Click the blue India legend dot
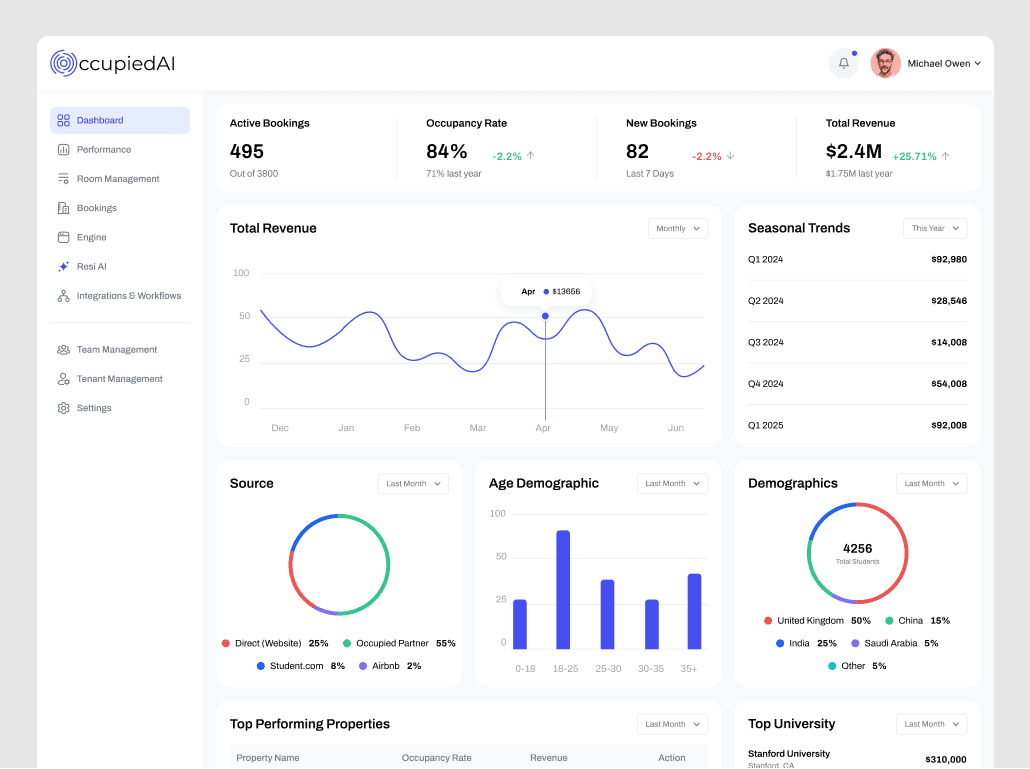1030x769 pixels. pos(780,644)
